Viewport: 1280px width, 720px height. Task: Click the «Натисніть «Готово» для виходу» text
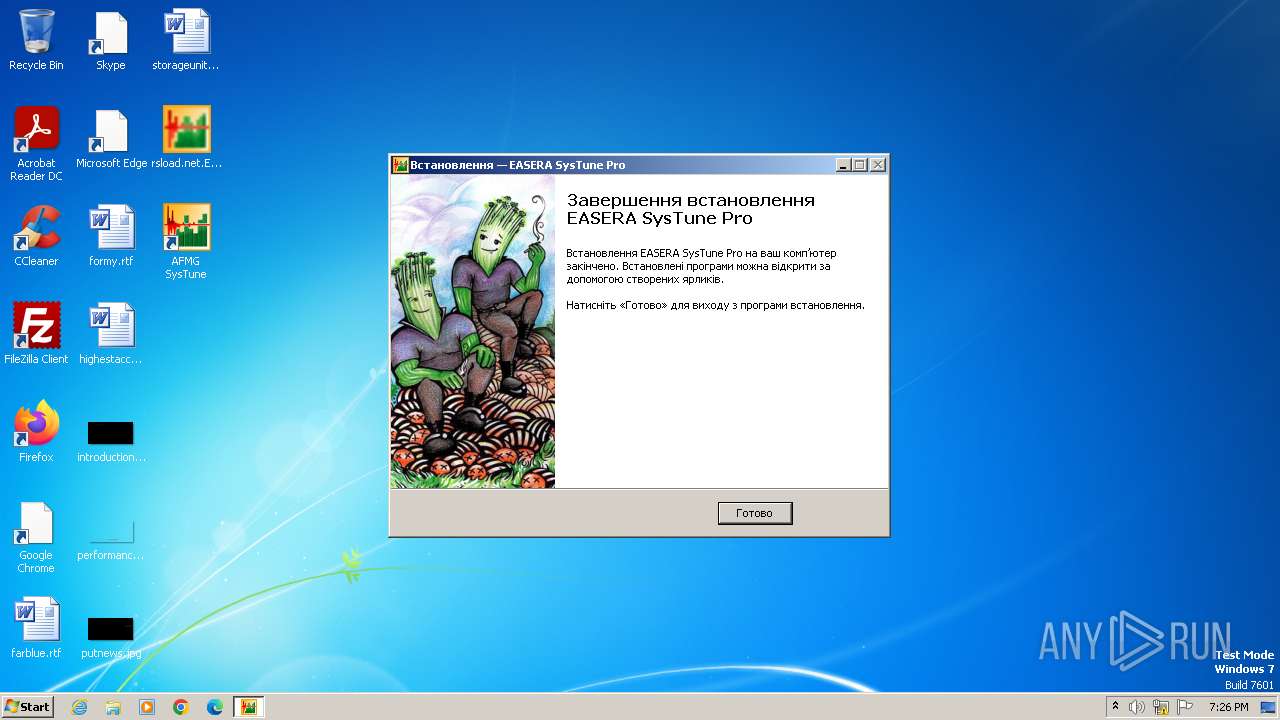[x=715, y=305]
